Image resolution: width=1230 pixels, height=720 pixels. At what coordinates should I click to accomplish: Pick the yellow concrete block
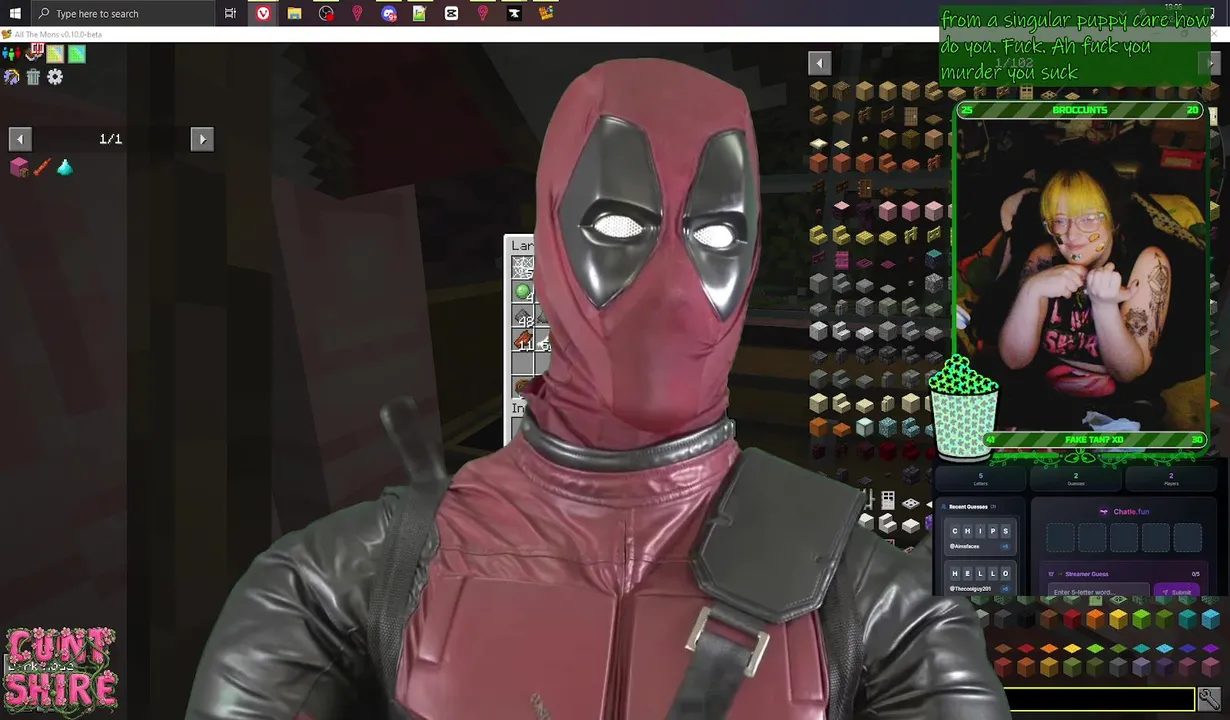(x=1117, y=621)
